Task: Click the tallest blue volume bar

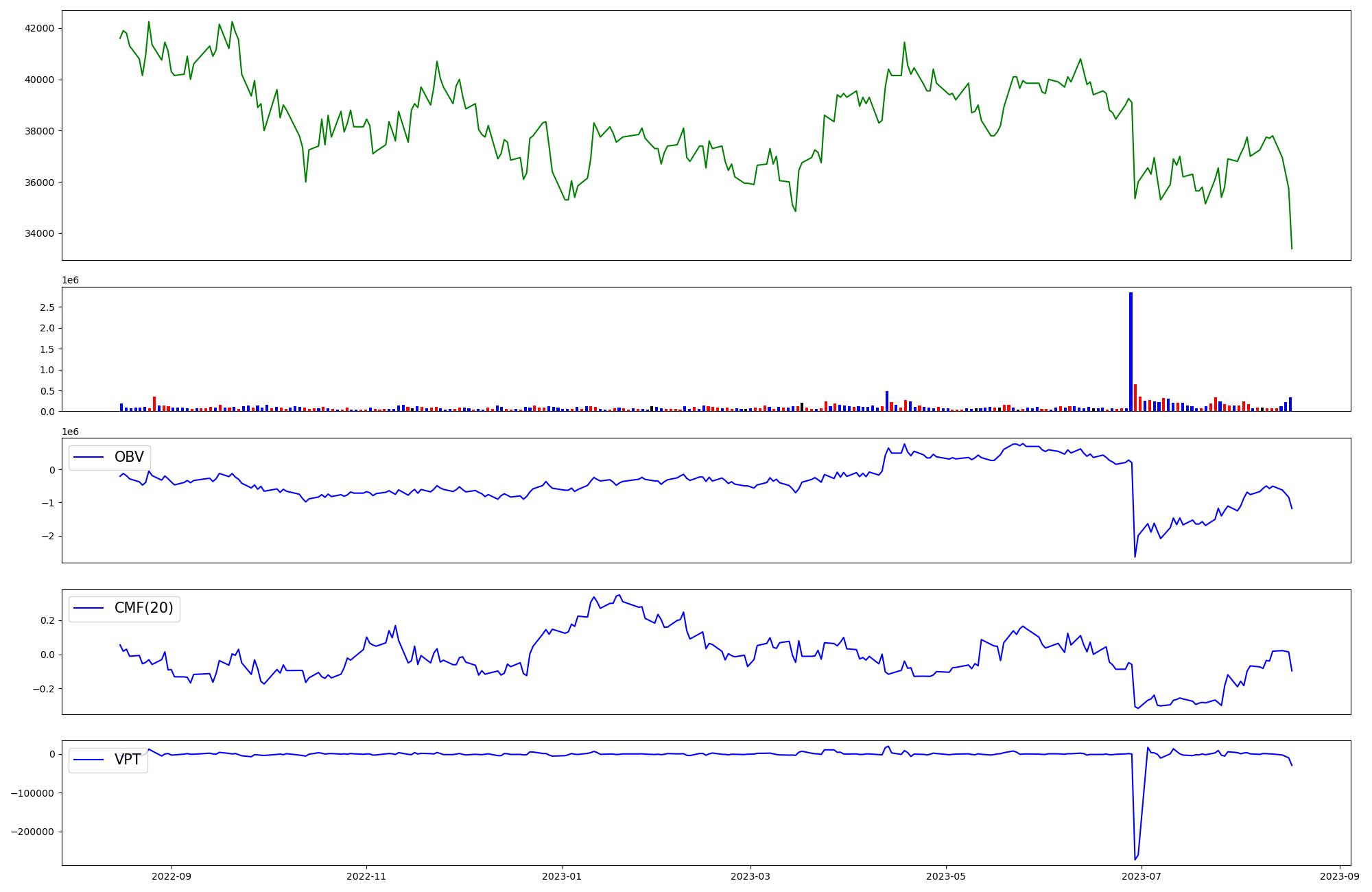Action: [x=1131, y=351]
